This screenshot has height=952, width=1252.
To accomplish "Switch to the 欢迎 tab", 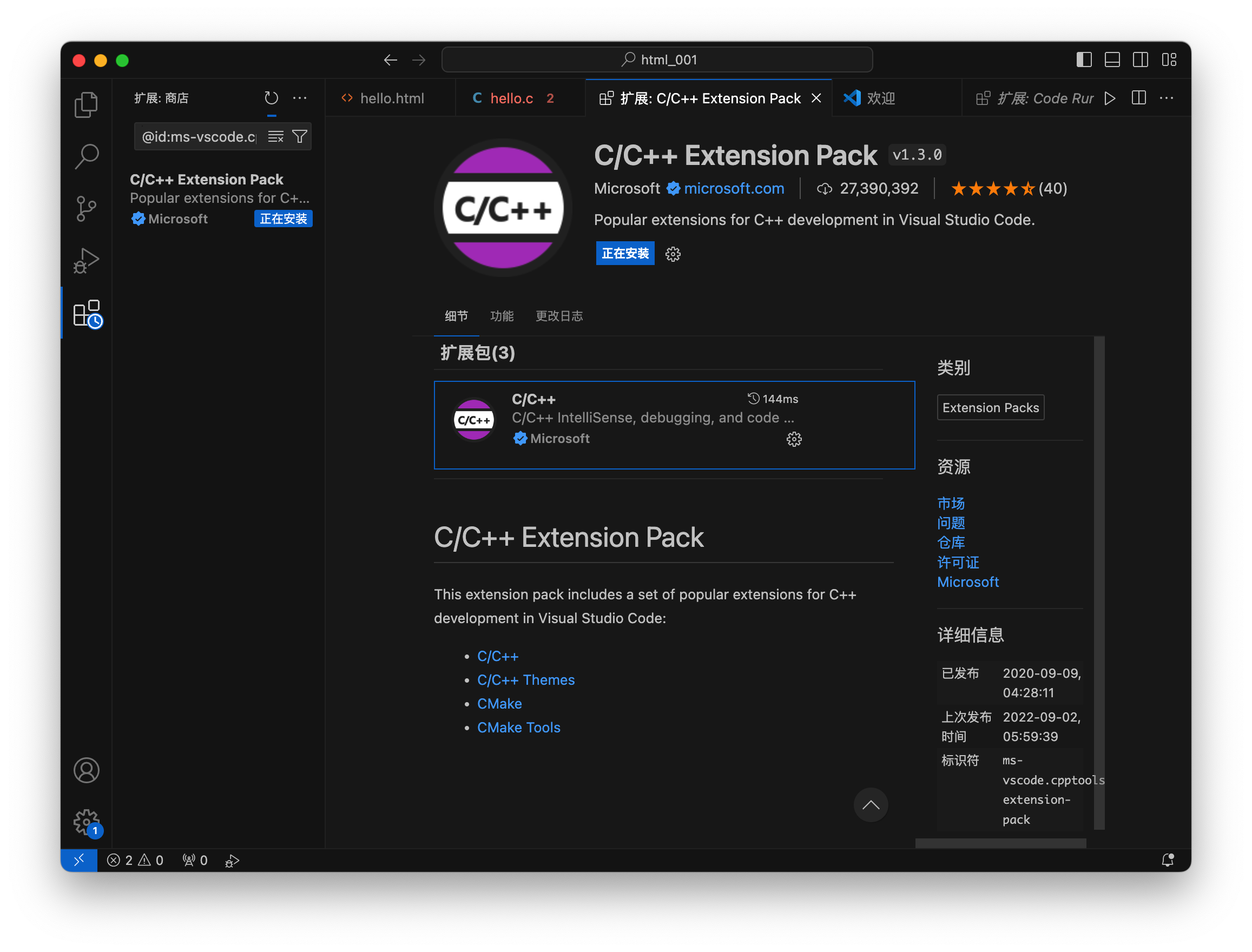I will (x=896, y=98).
